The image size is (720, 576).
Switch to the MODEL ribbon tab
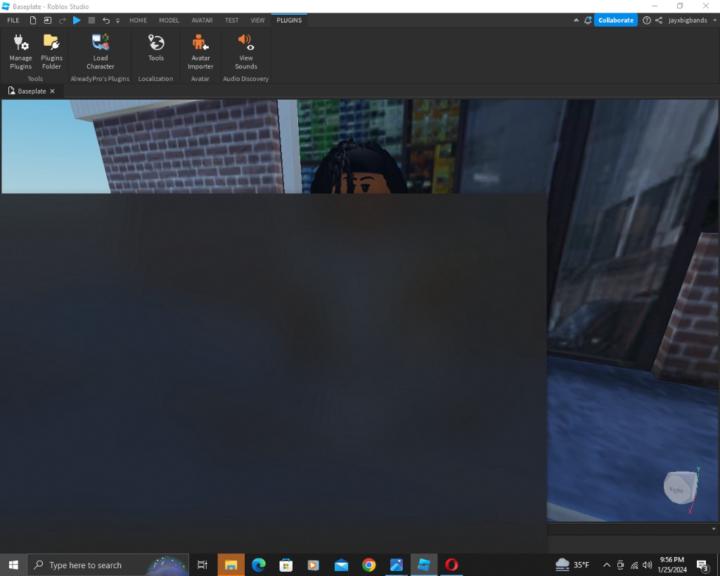pyautogui.click(x=169, y=20)
